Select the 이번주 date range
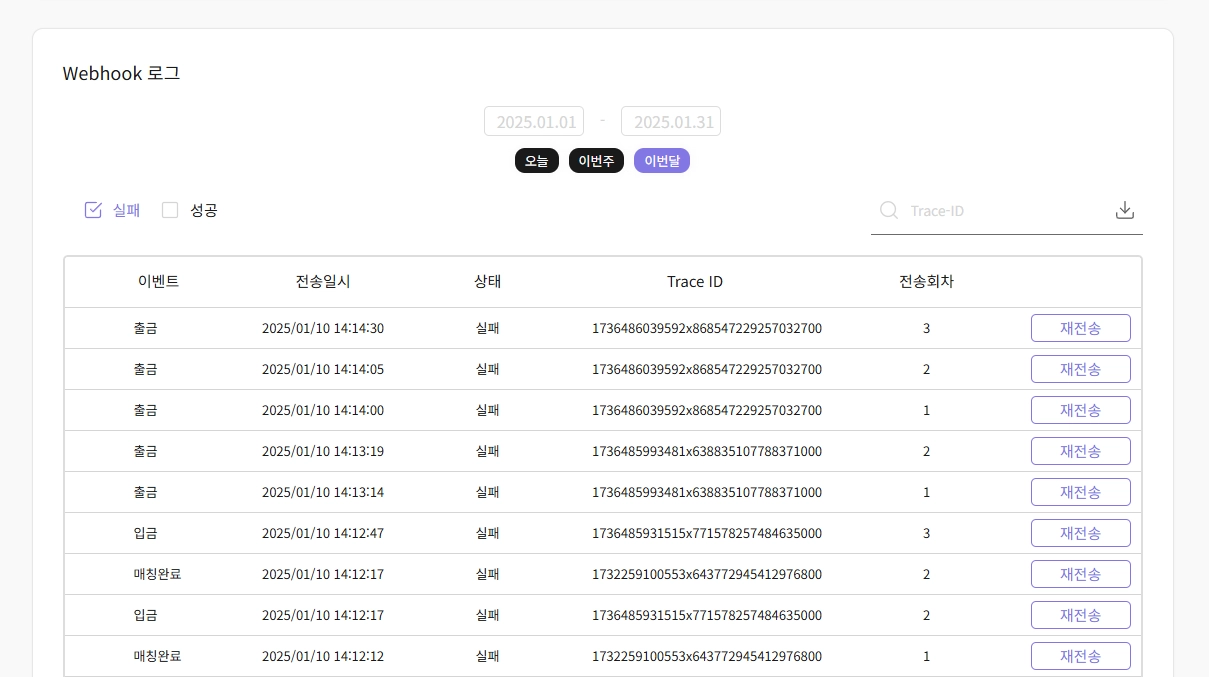This screenshot has width=1209, height=677. [x=597, y=161]
